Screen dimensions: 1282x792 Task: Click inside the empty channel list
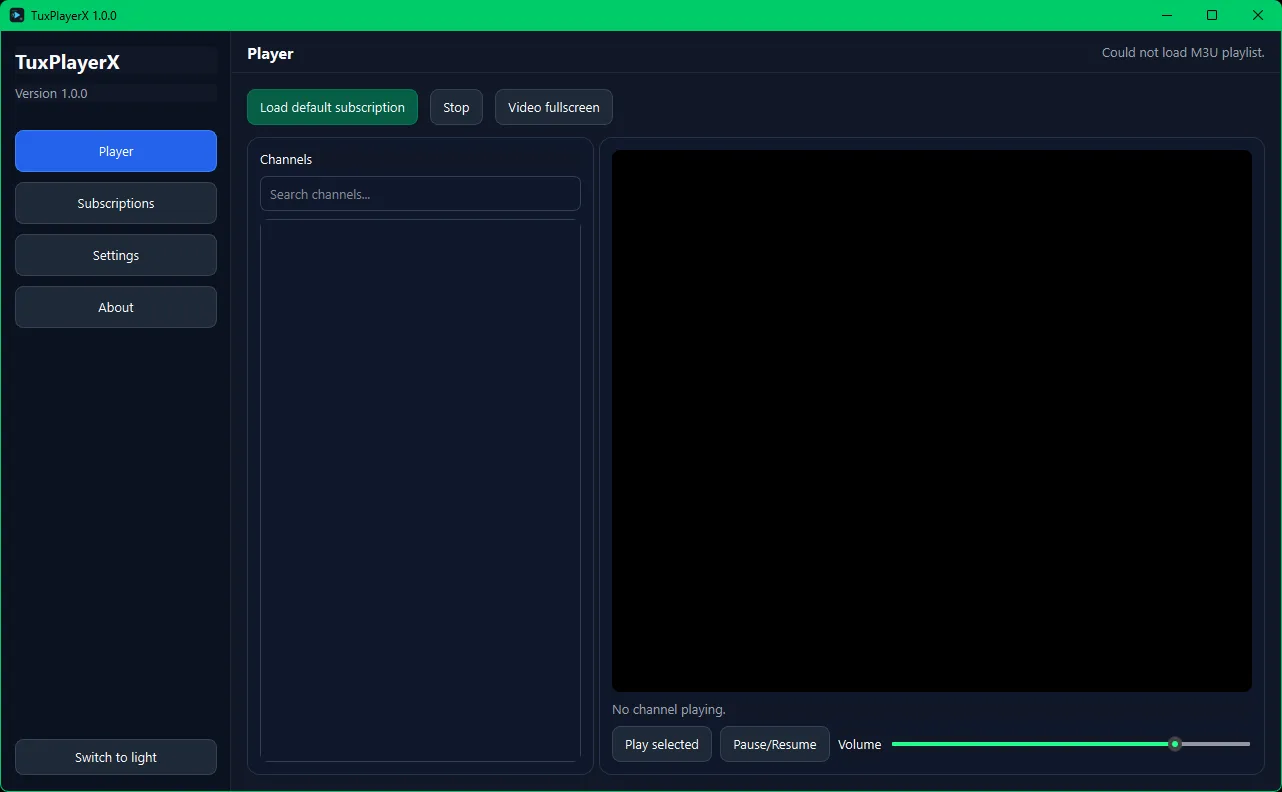click(420, 490)
